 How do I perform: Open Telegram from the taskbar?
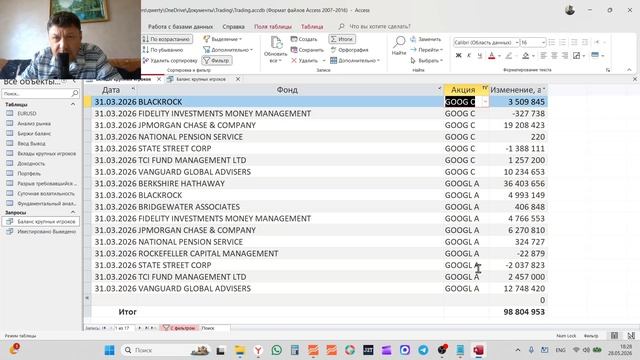coord(423,350)
